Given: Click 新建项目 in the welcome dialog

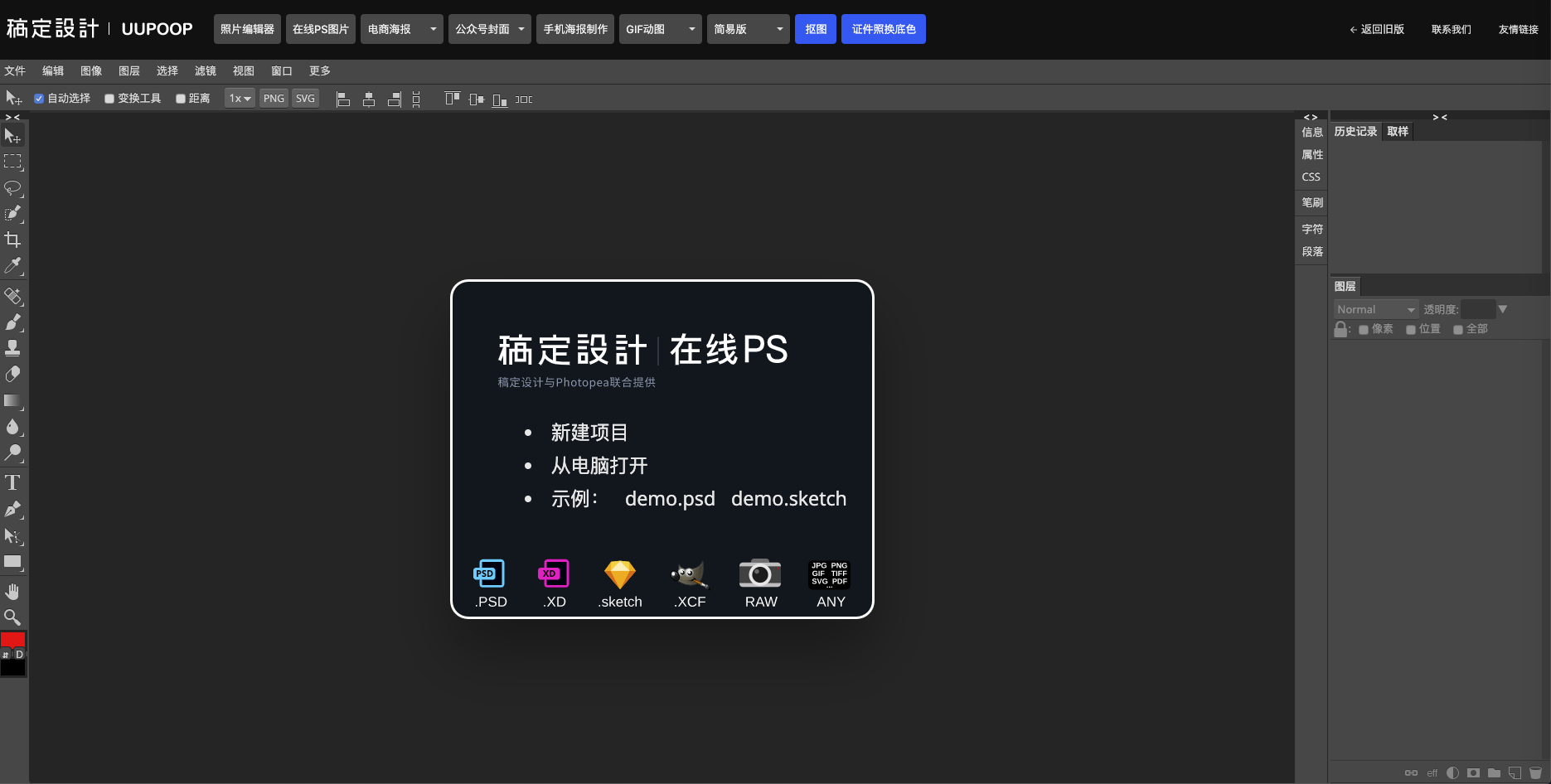Looking at the screenshot, I should point(589,433).
